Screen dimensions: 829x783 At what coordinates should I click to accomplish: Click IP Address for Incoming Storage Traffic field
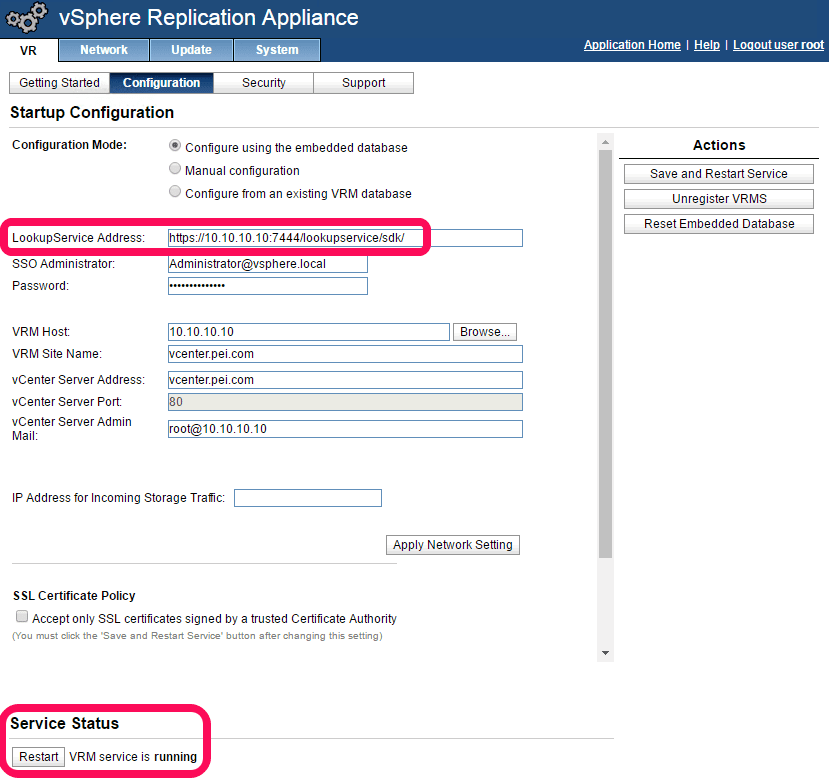[x=308, y=498]
